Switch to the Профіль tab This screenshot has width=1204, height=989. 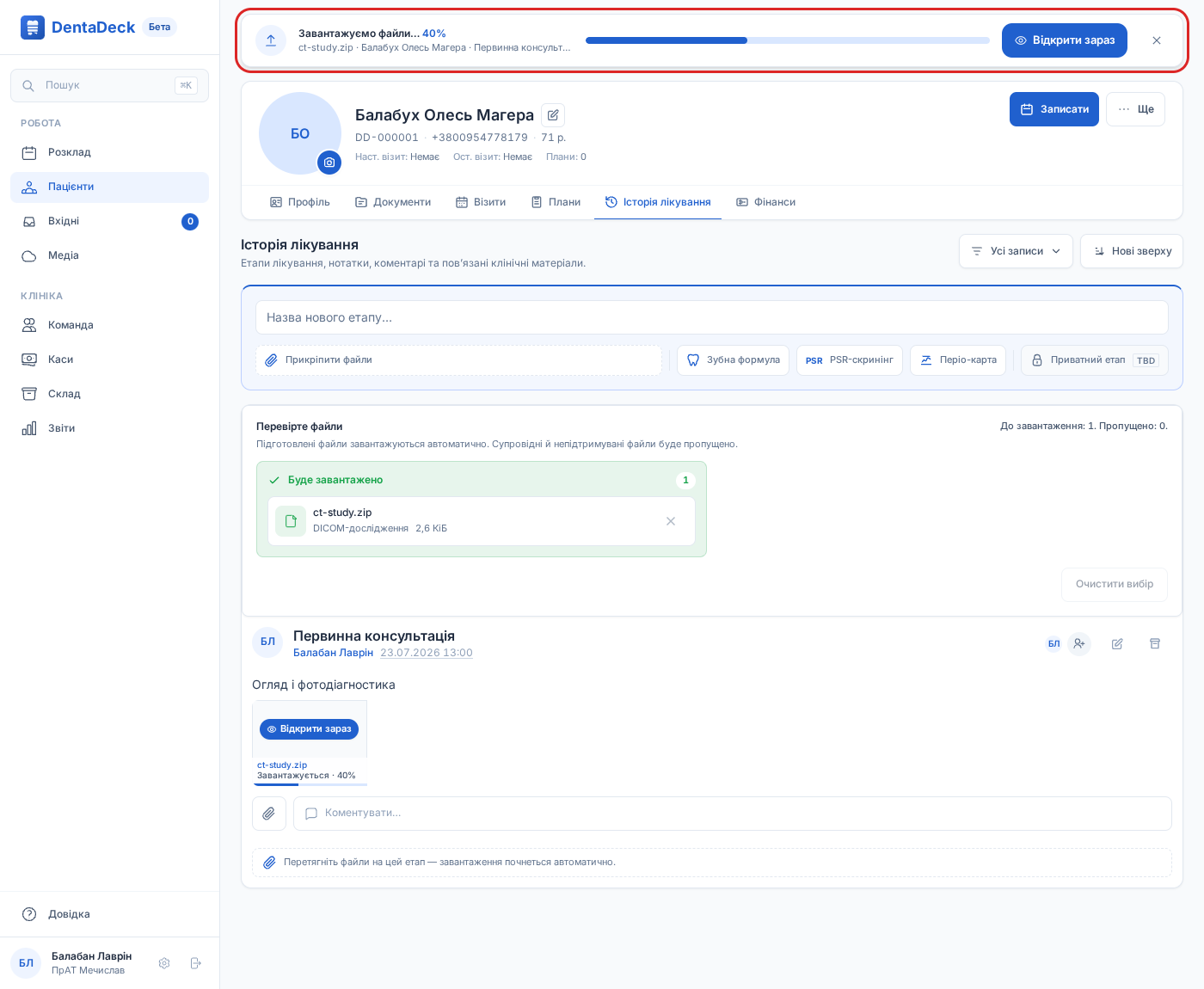click(300, 202)
